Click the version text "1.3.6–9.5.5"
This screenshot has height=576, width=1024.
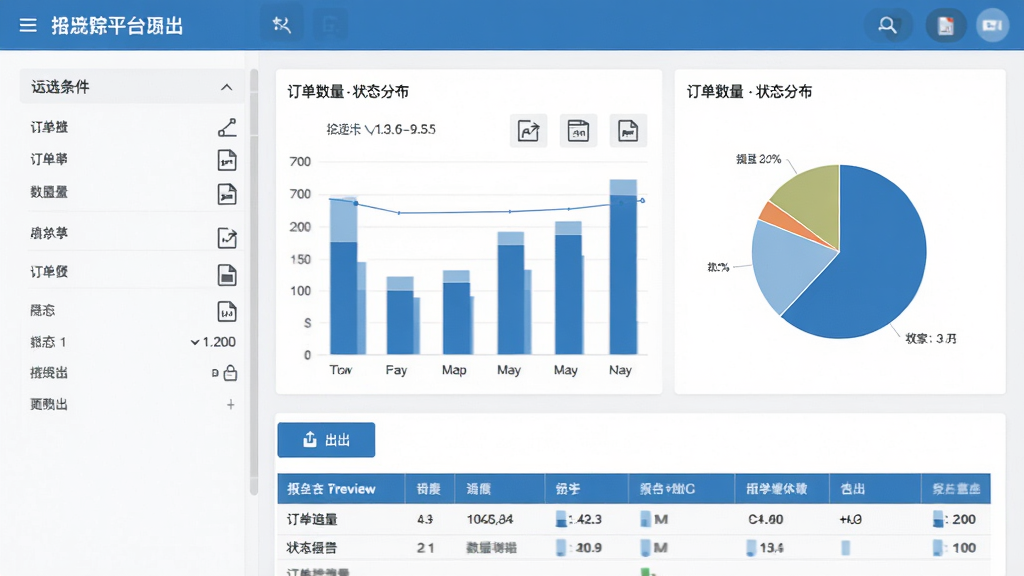(x=401, y=129)
